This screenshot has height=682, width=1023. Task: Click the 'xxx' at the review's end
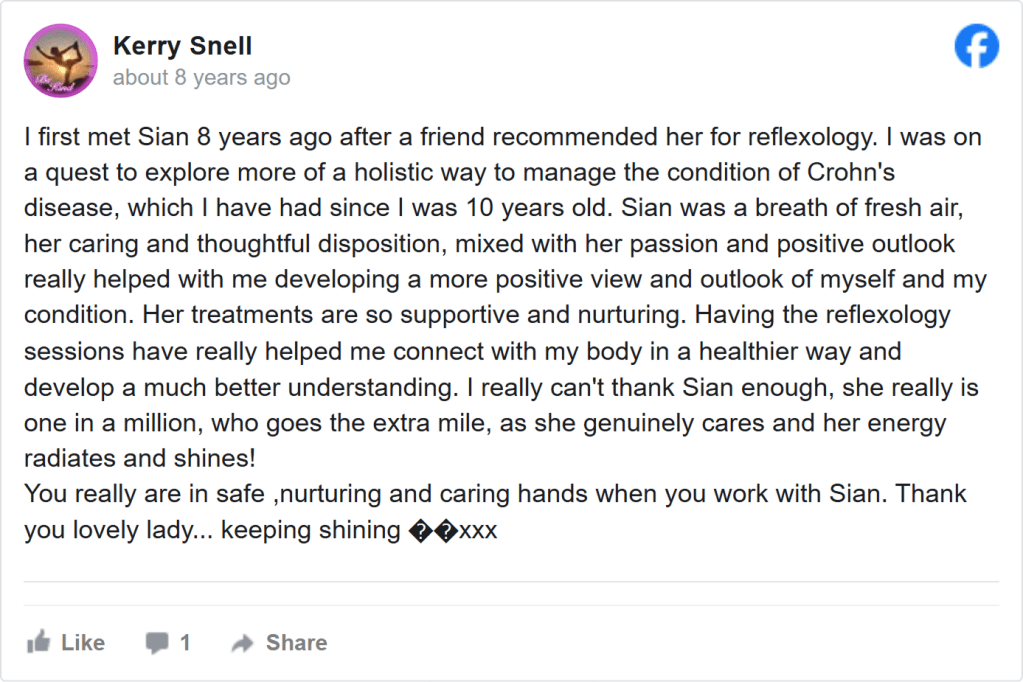coord(478,530)
